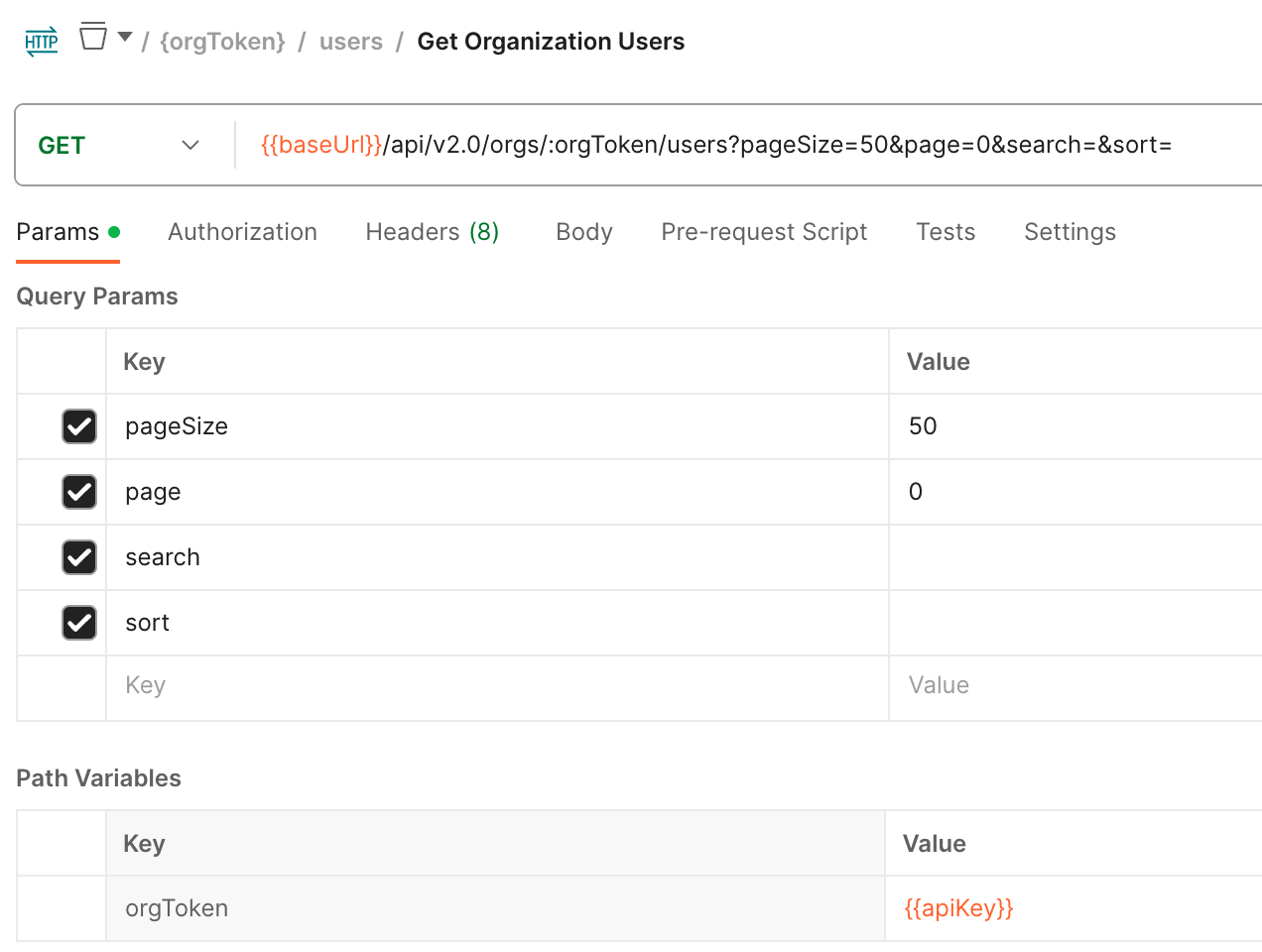The width and height of the screenshot is (1262, 952).
Task: Open the Pre-request Script tab
Action: (764, 232)
